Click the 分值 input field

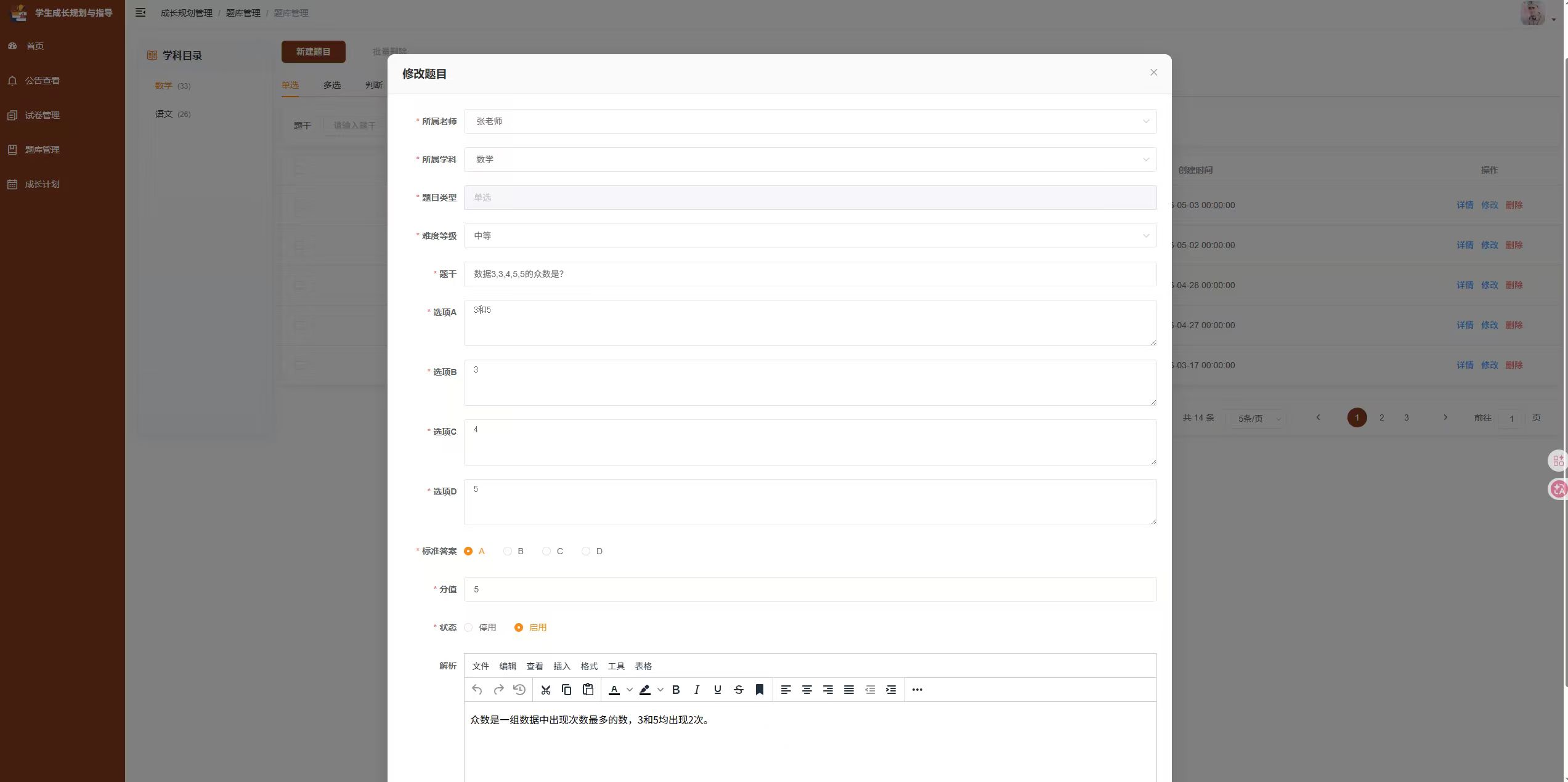810,589
